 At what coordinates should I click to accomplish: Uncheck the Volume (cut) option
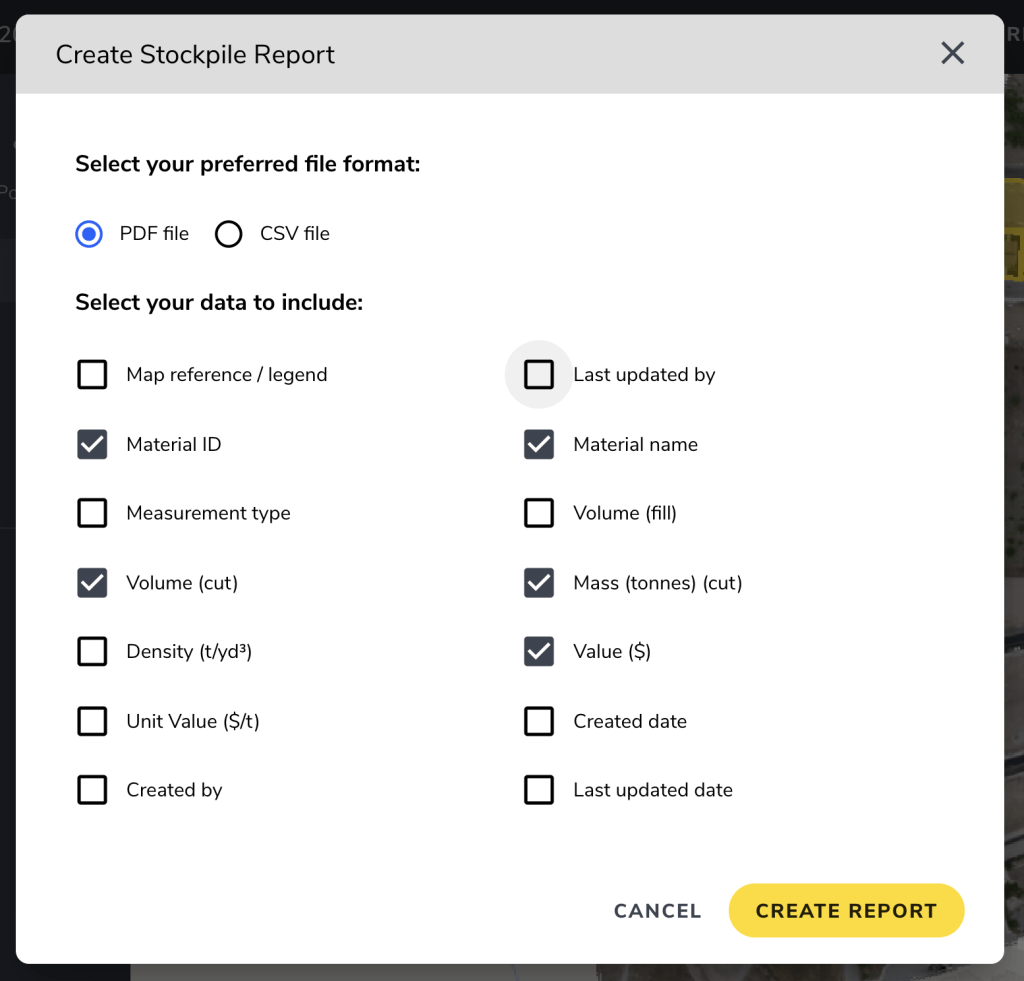pos(93,583)
